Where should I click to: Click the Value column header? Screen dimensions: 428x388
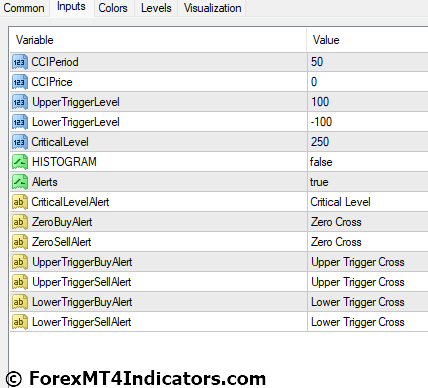coord(367,40)
